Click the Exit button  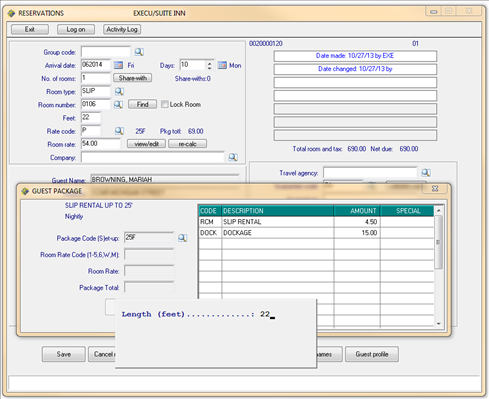pos(30,29)
